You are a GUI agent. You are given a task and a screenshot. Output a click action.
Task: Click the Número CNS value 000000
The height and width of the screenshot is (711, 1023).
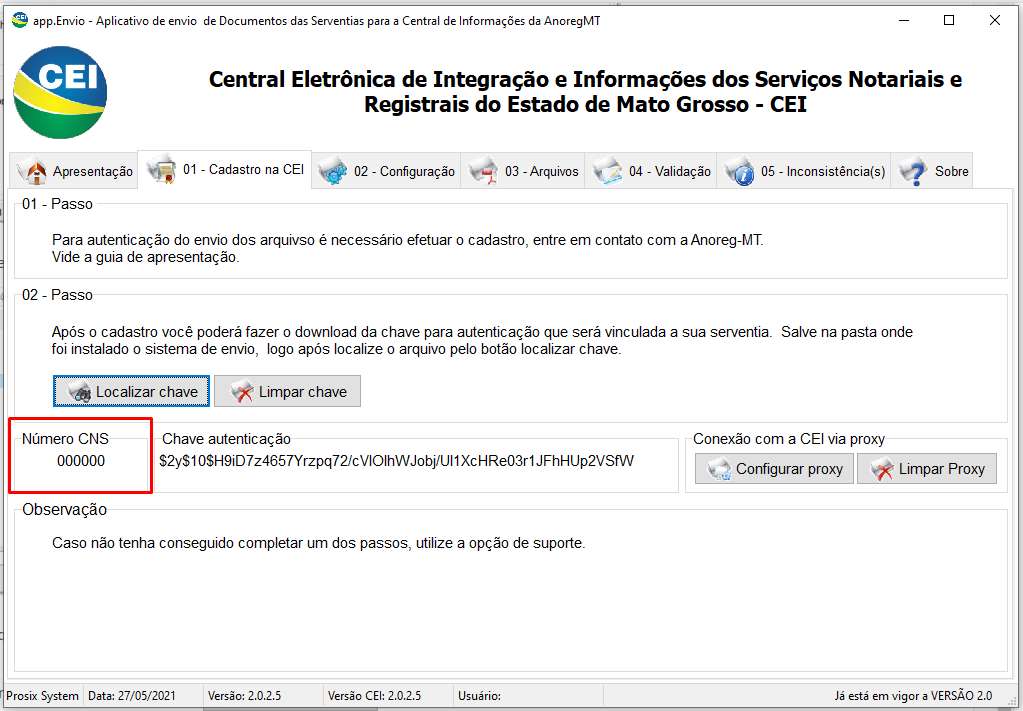(81, 461)
